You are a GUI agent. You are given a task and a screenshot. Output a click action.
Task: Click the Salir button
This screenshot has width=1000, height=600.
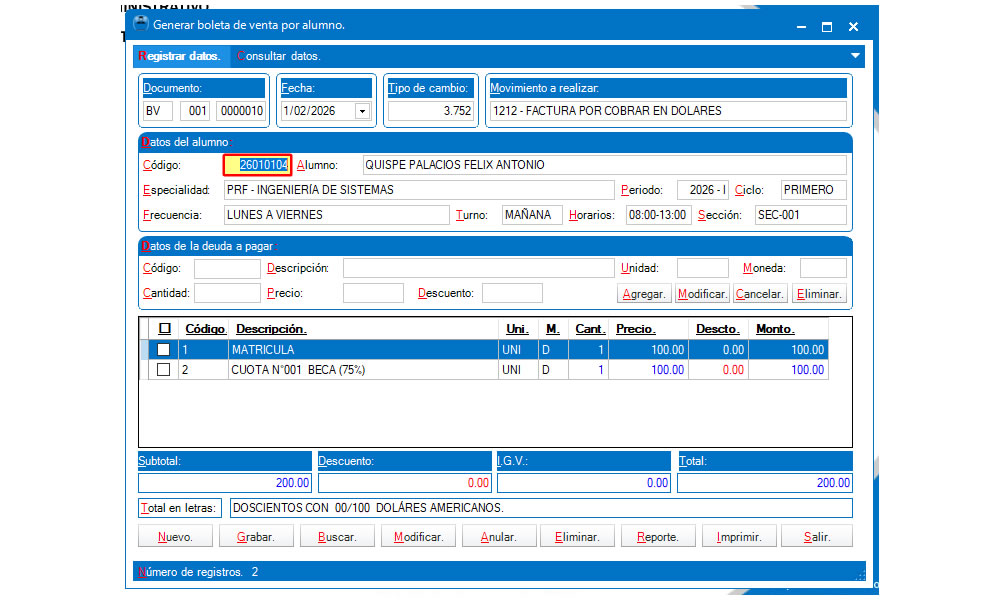click(x=817, y=536)
